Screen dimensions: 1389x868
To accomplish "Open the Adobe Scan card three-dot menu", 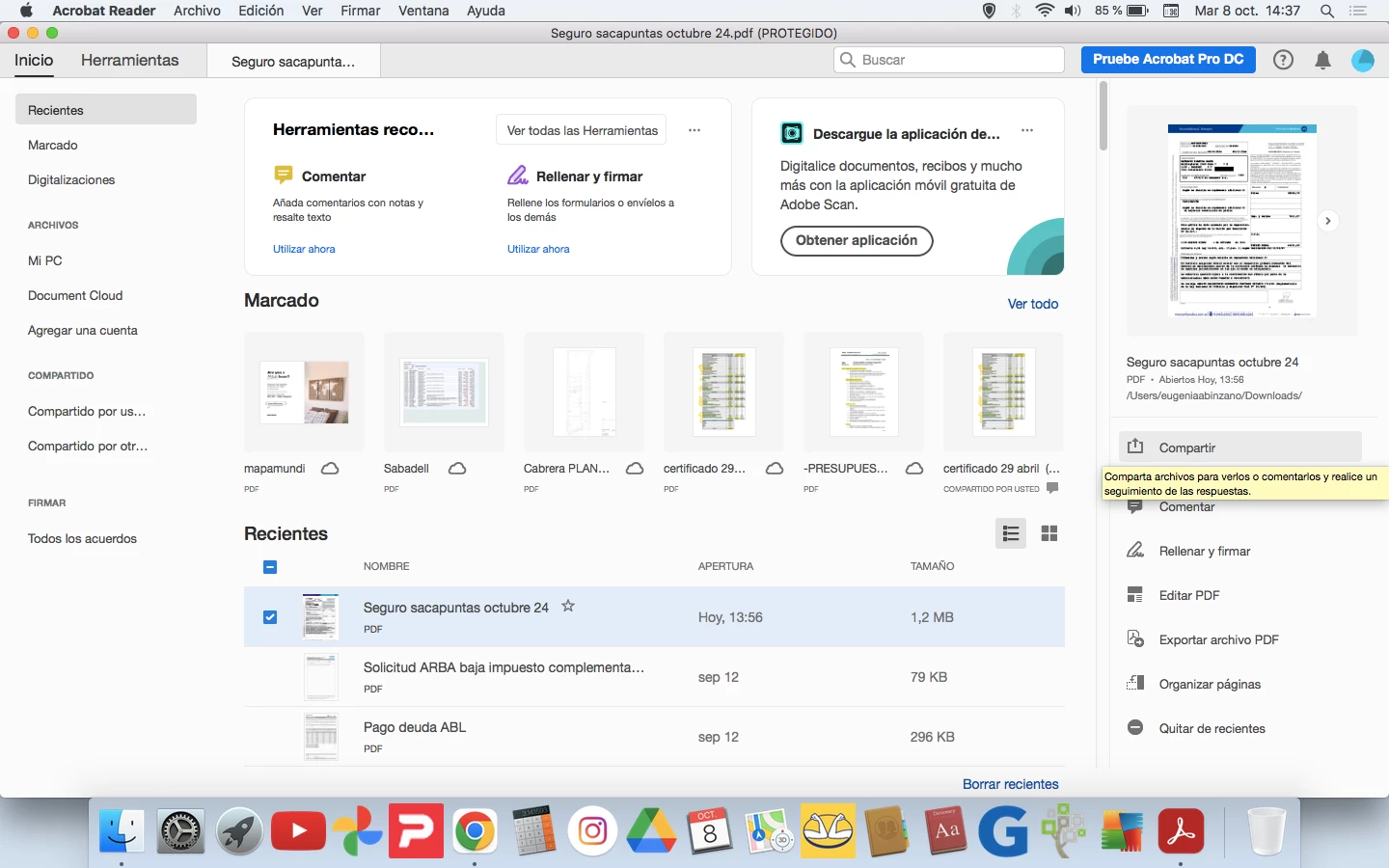I will [1027, 130].
